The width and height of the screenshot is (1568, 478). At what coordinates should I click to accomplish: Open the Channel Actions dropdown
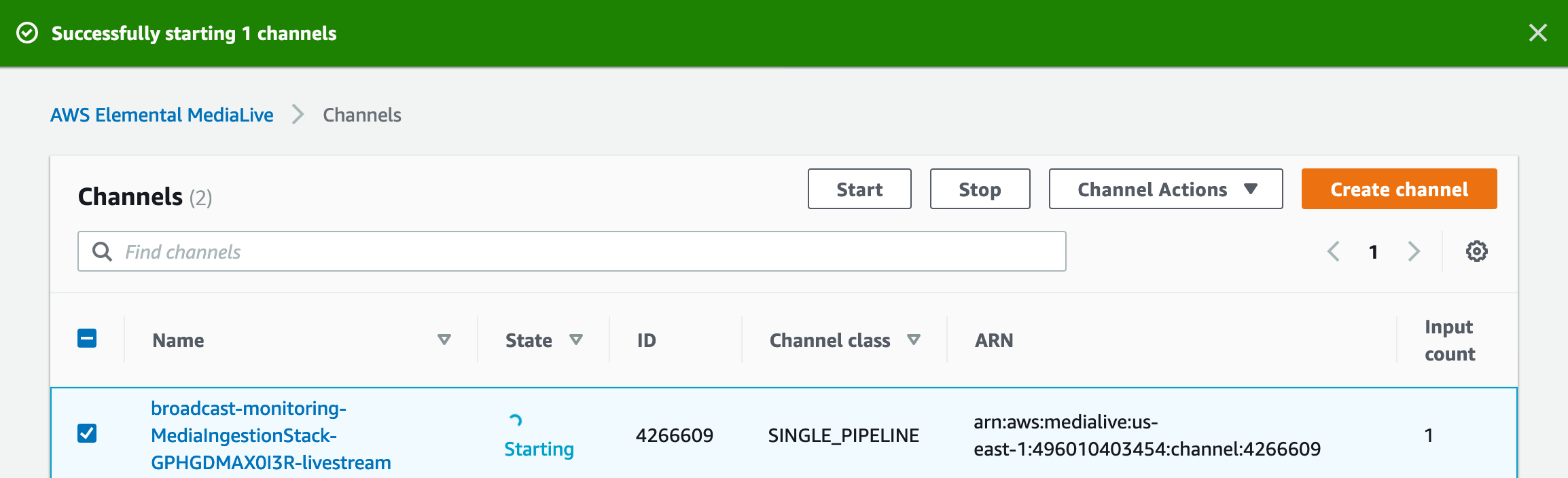pos(1166,189)
